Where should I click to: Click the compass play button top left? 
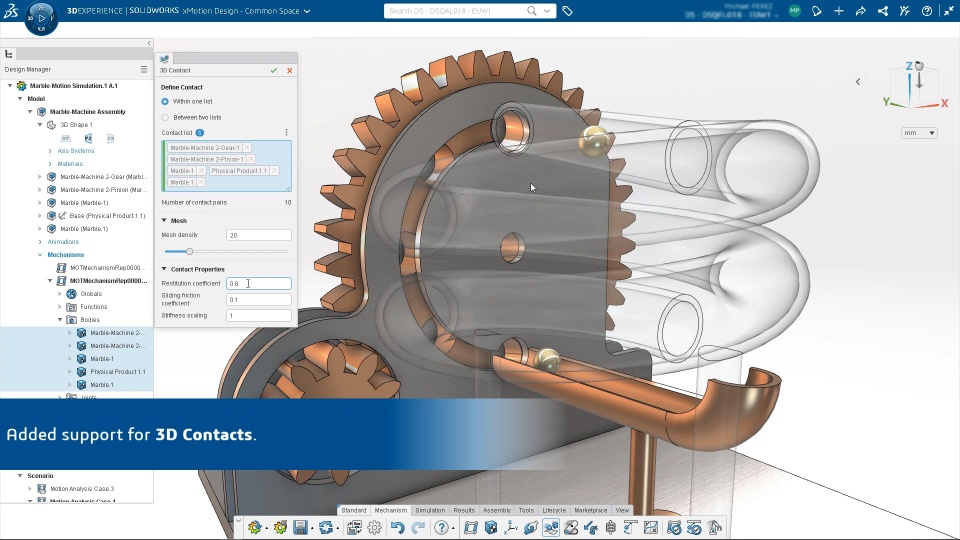[41, 18]
